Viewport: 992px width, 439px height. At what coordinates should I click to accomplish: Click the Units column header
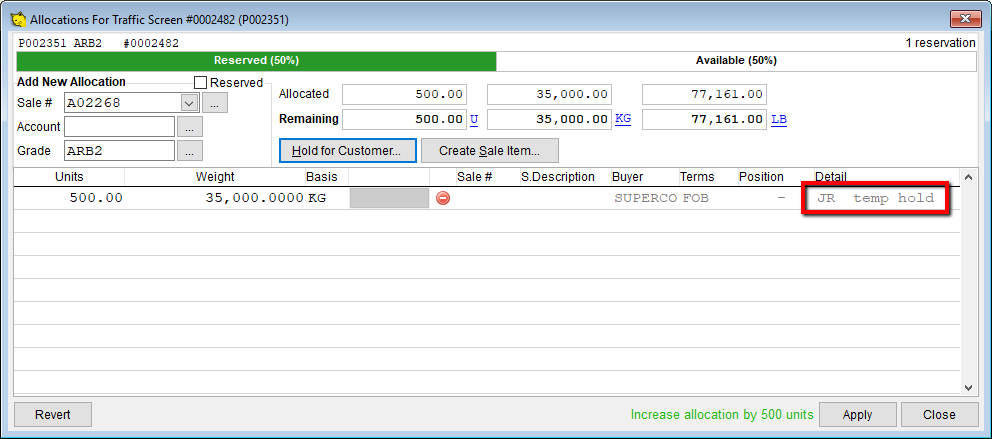69,177
